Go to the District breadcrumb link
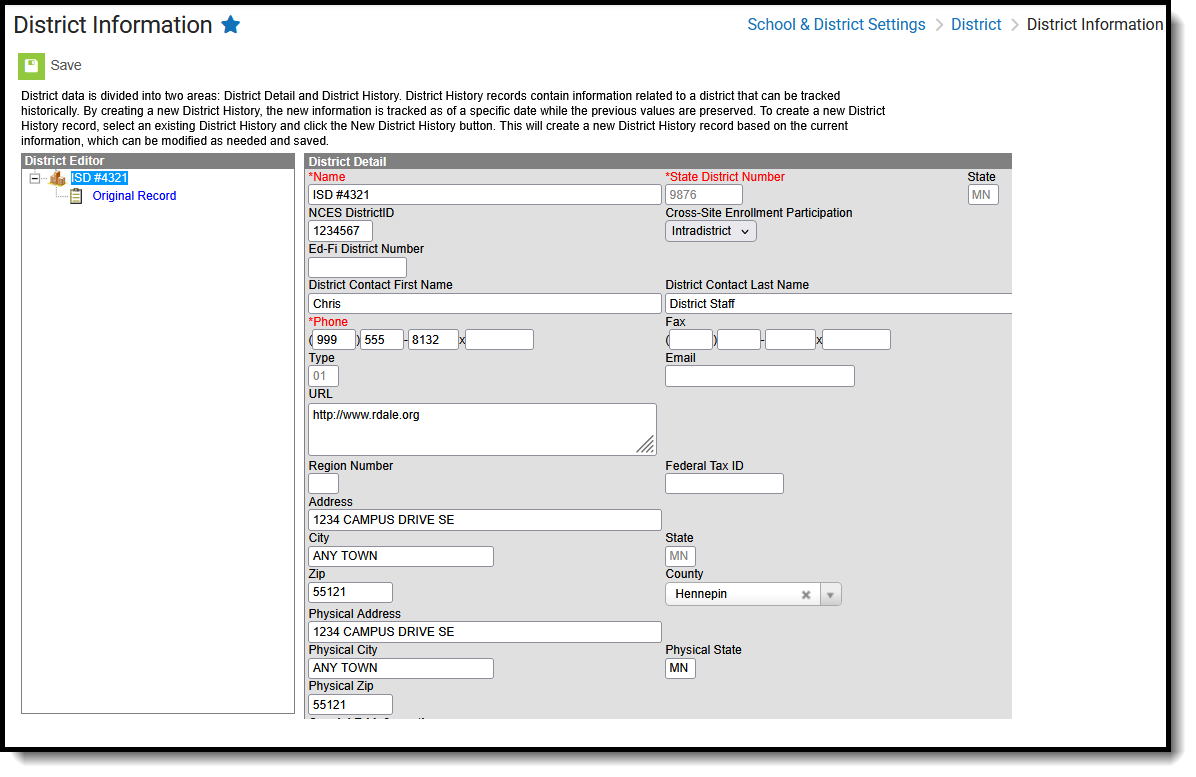1196x777 pixels. point(976,24)
